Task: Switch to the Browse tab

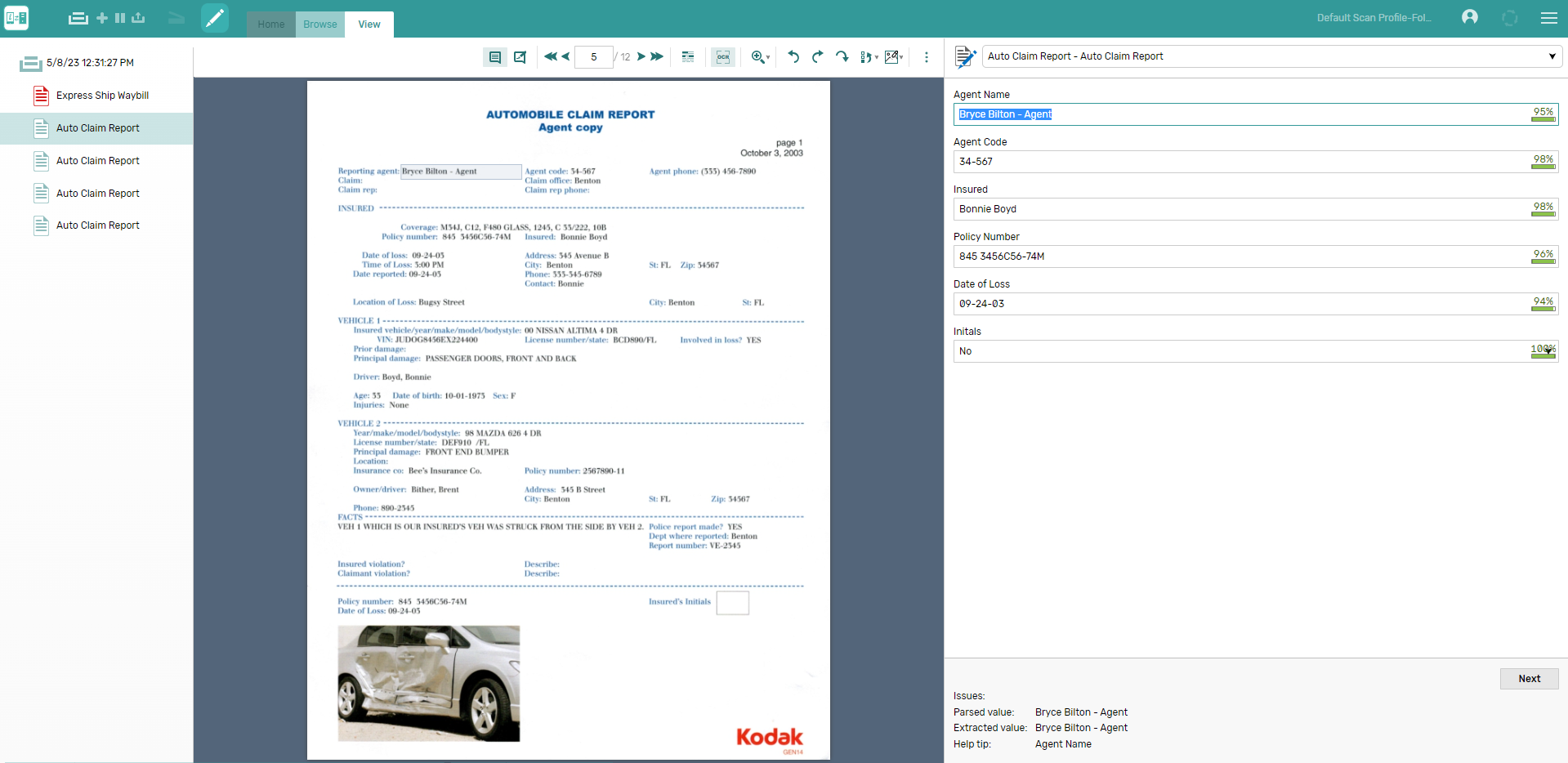Action: click(x=319, y=25)
